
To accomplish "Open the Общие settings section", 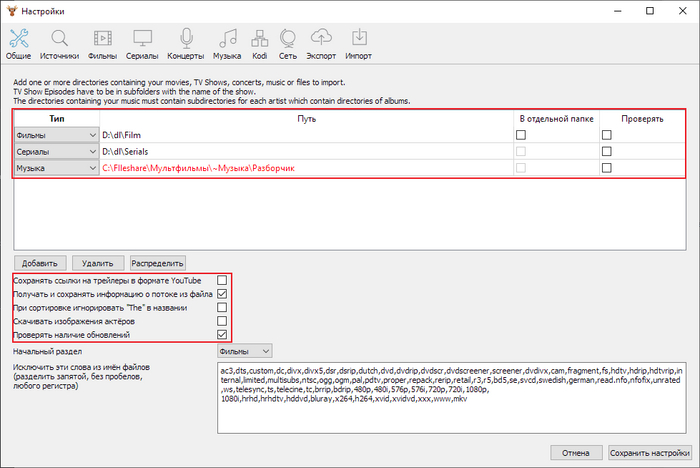I will pyautogui.click(x=20, y=42).
